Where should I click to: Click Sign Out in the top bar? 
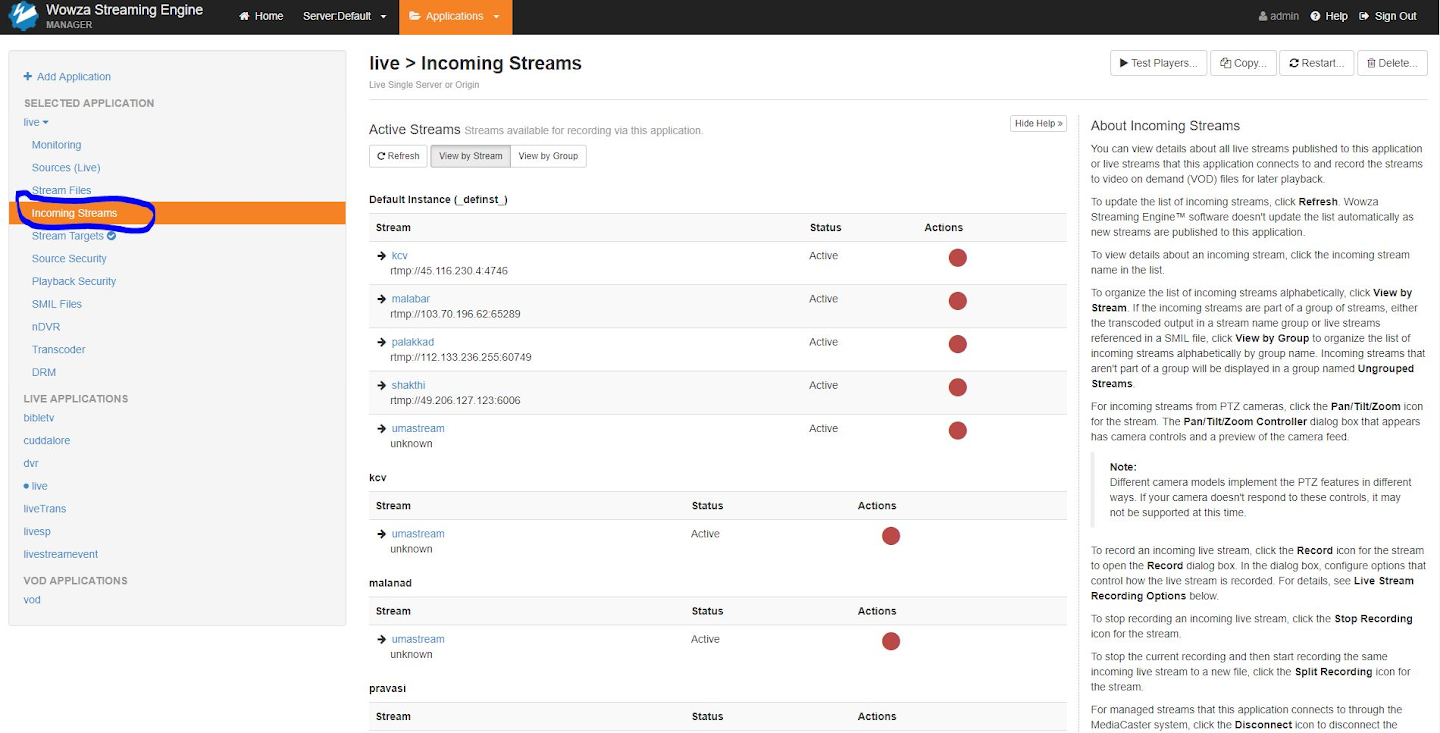pyautogui.click(x=1388, y=16)
